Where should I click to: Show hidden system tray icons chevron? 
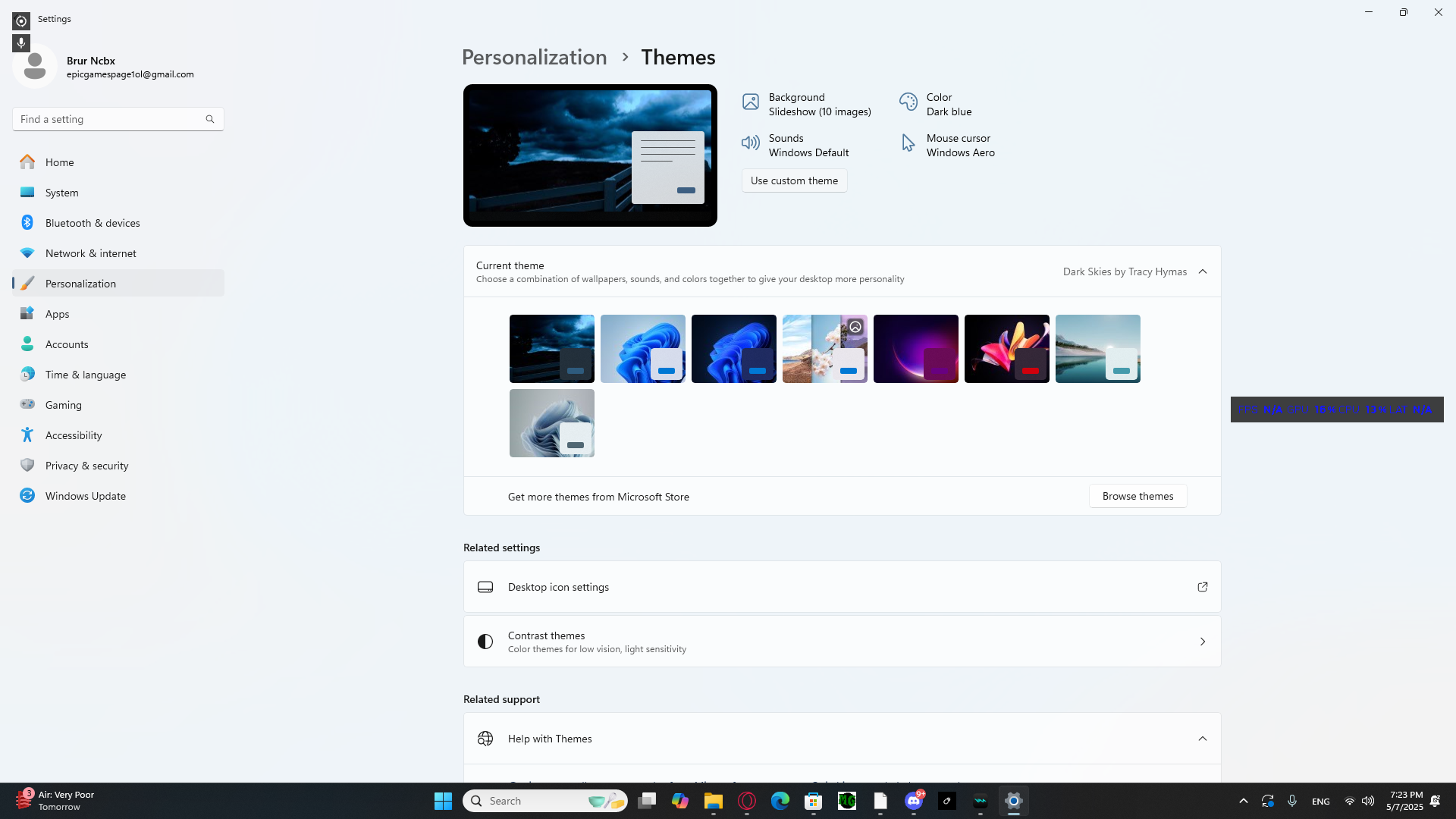[1243, 801]
